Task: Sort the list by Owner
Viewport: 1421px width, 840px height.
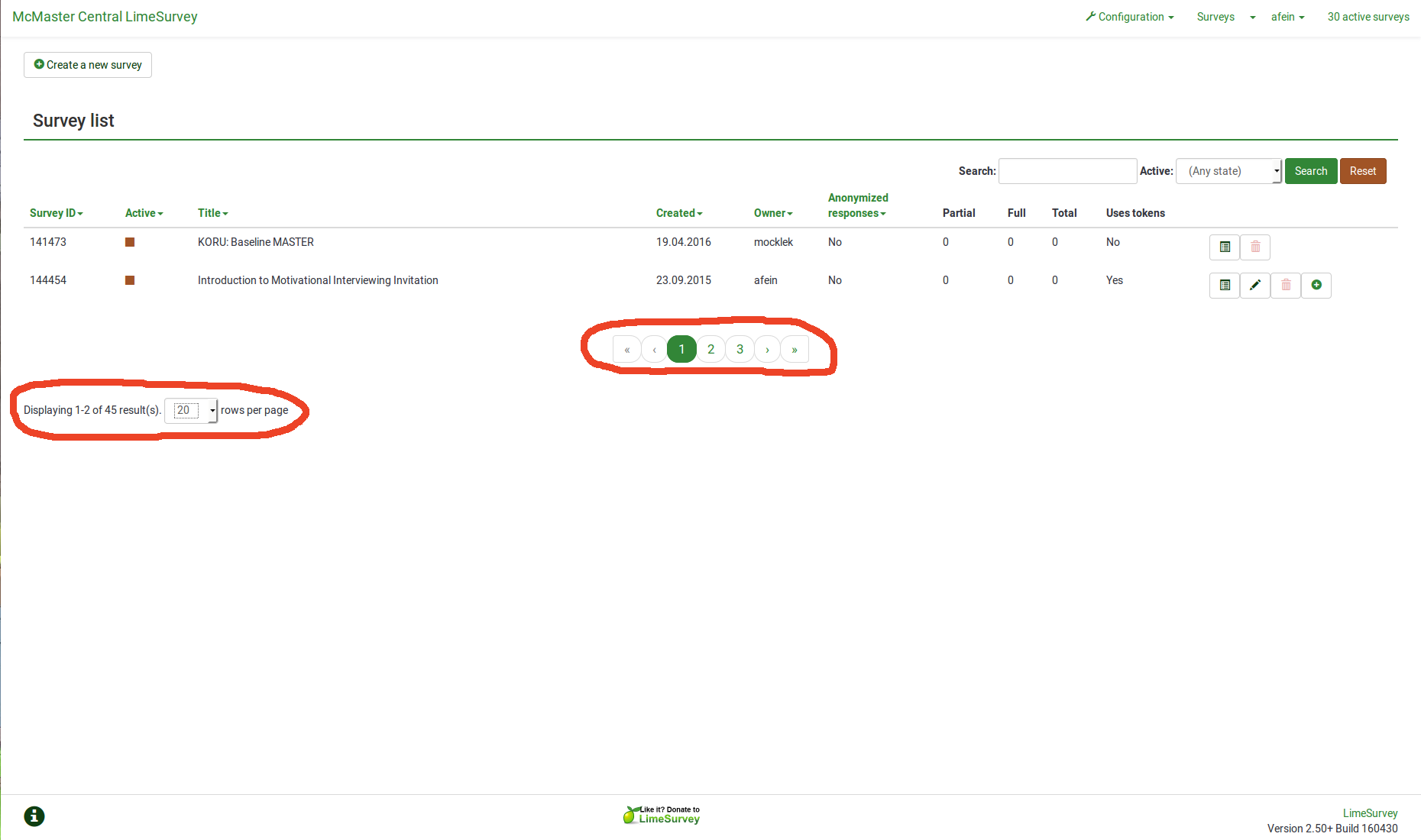Action: pos(773,213)
